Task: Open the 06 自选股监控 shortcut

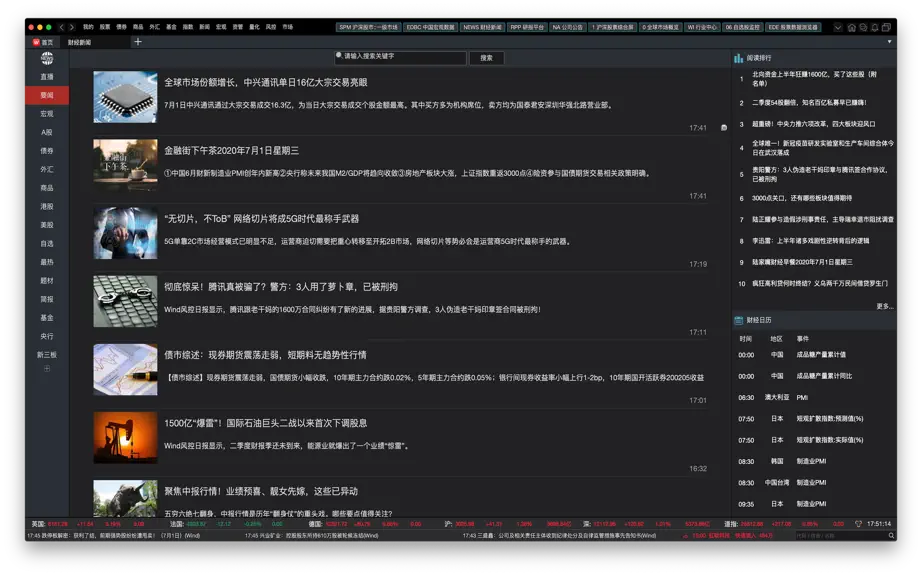Action: pyautogui.click(x=743, y=28)
